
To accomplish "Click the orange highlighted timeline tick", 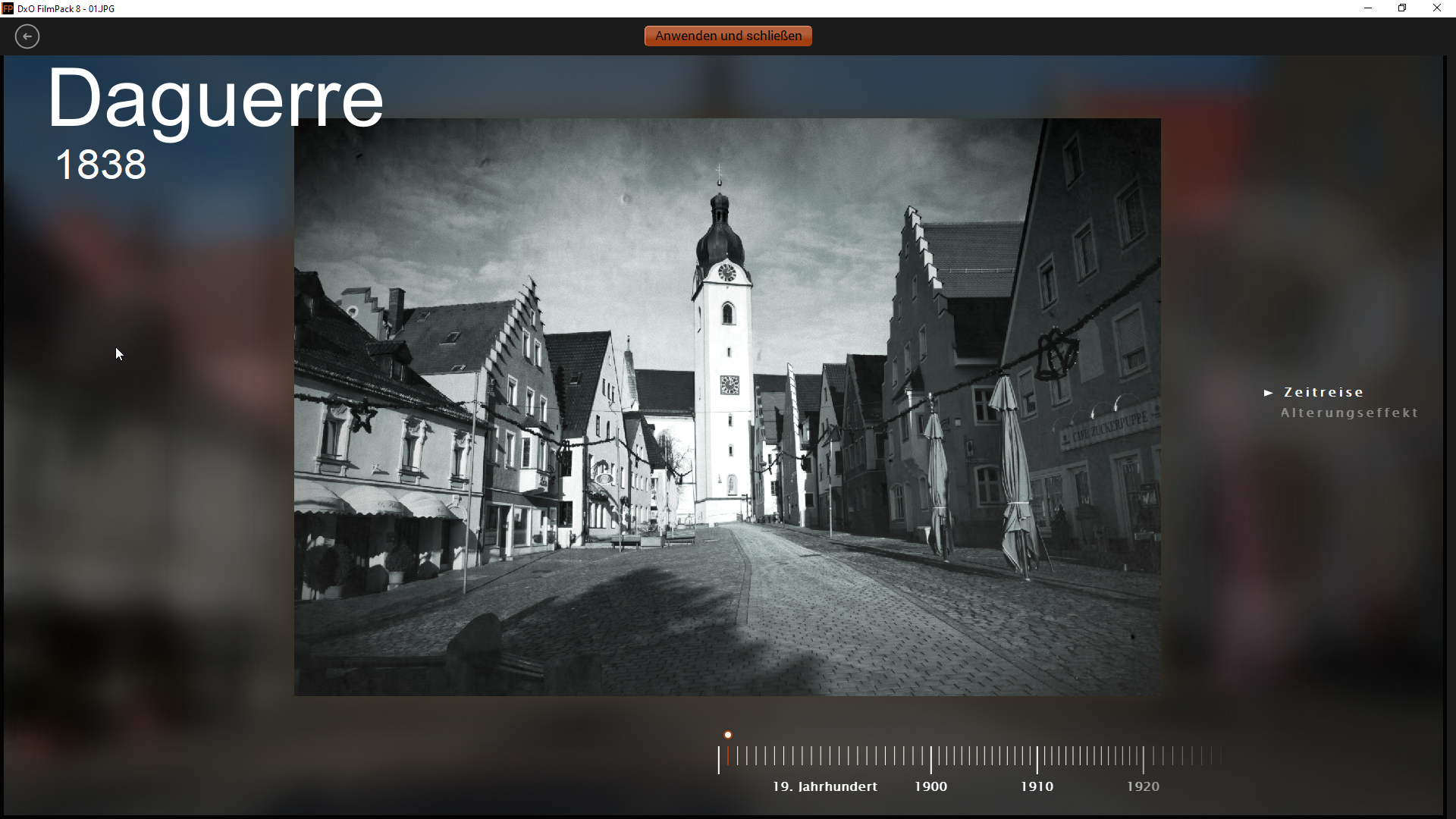I will pos(728,756).
